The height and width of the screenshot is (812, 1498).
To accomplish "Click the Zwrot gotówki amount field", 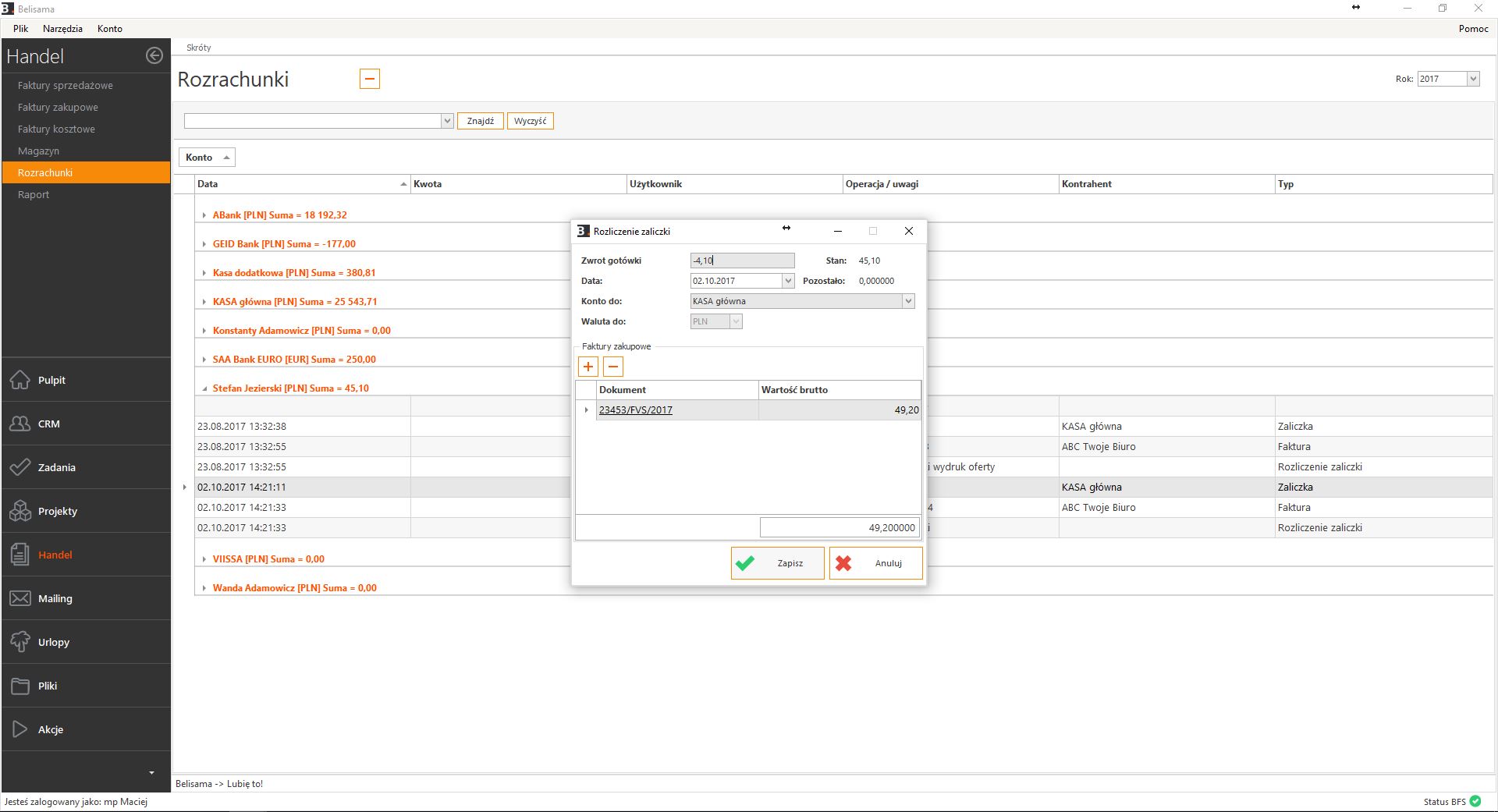I will click(x=741, y=261).
